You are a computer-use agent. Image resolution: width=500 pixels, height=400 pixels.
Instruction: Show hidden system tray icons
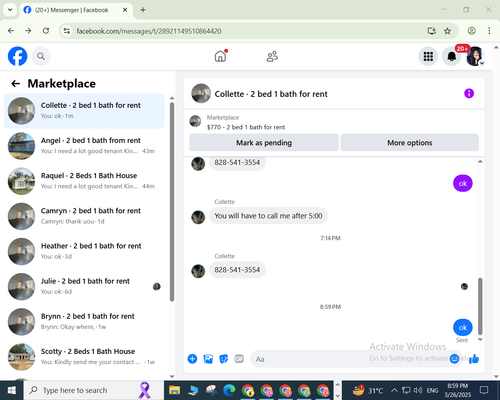pyautogui.click(x=394, y=390)
